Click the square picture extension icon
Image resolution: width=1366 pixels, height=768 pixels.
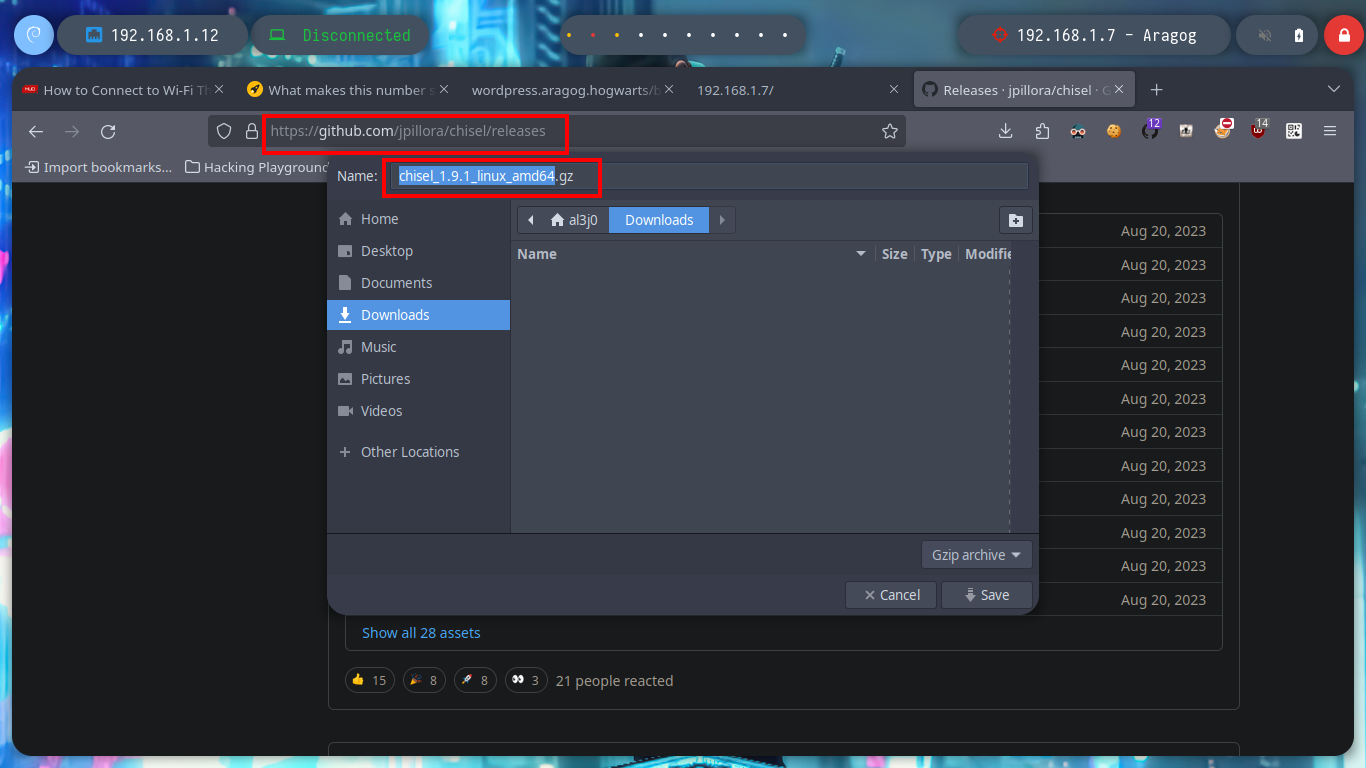[1186, 131]
